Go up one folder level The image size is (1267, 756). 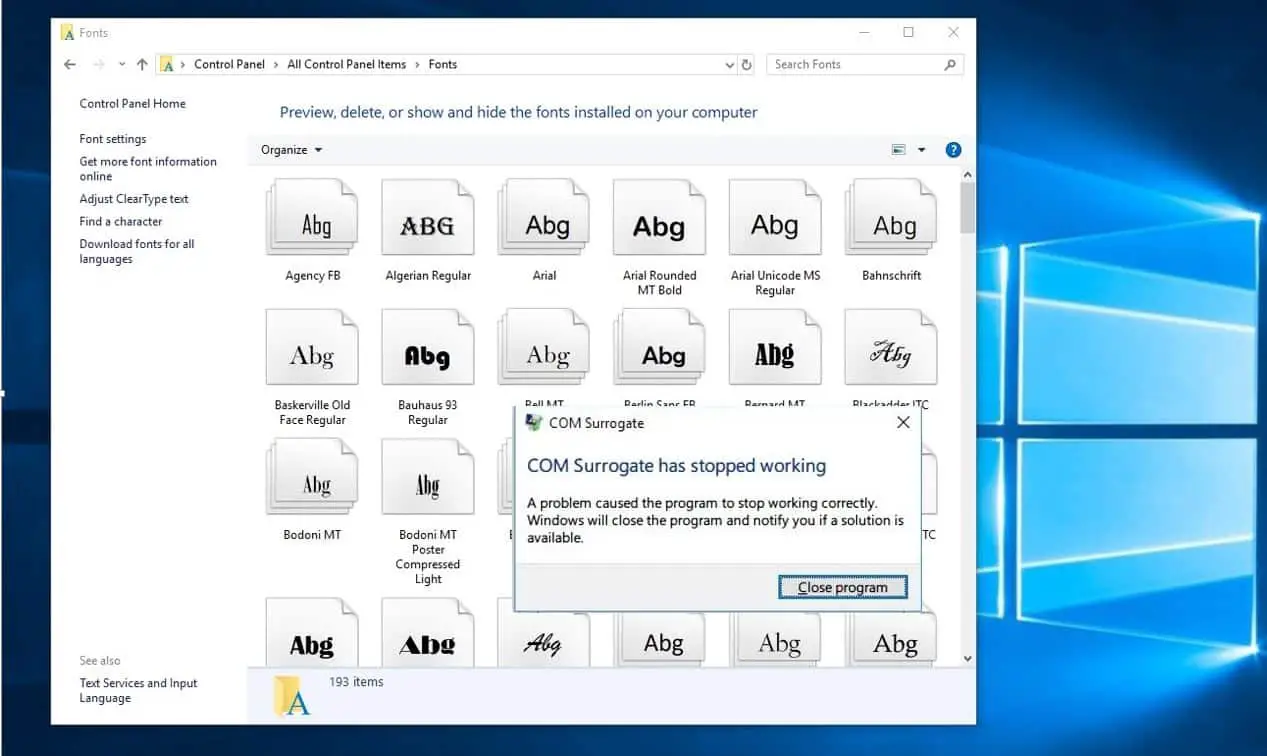point(142,64)
